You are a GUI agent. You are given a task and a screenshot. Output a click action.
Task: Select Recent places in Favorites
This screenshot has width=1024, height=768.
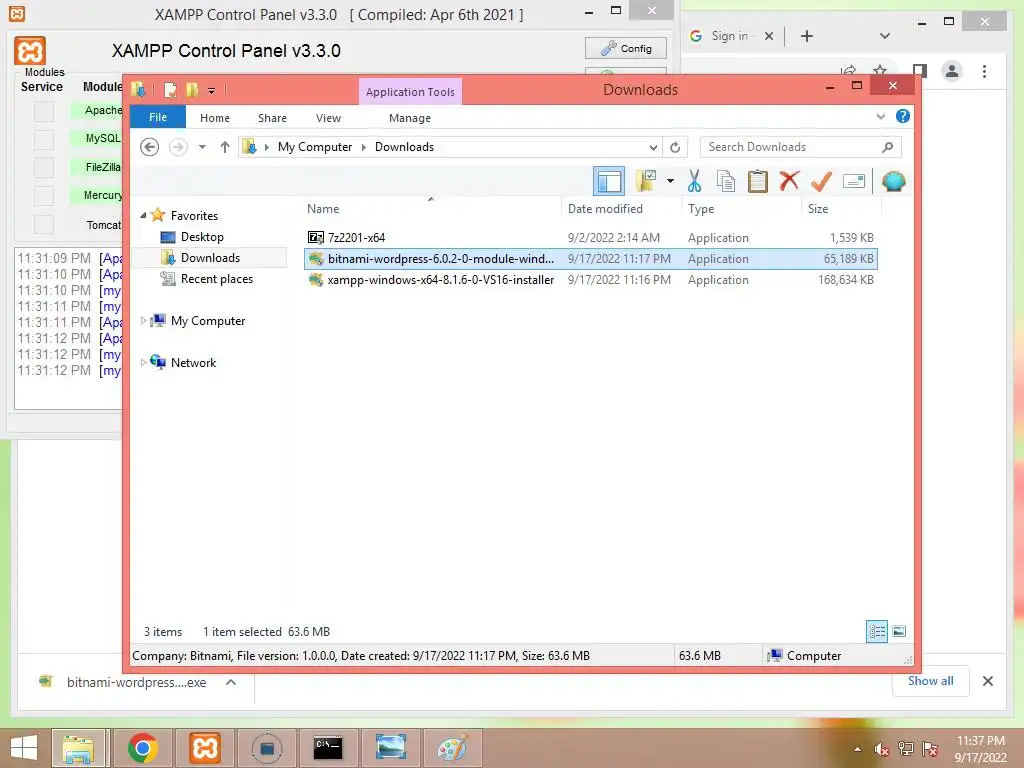click(216, 279)
